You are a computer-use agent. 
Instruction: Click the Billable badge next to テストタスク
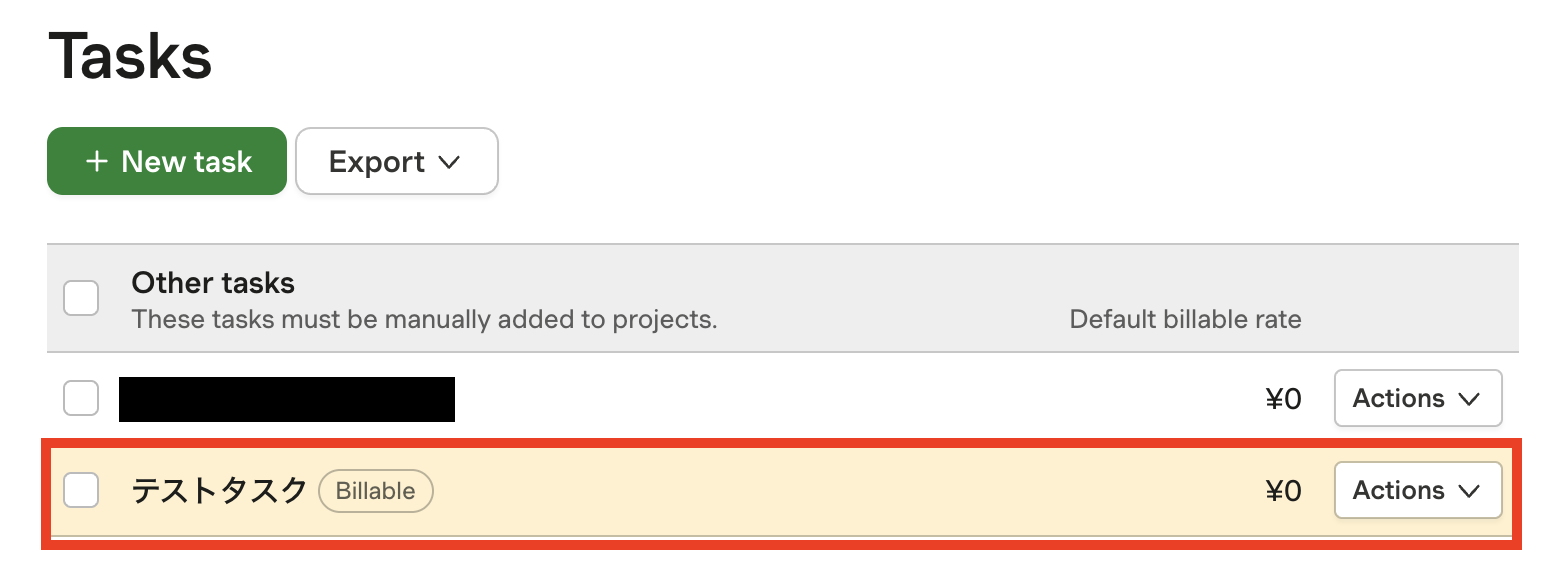tap(375, 491)
